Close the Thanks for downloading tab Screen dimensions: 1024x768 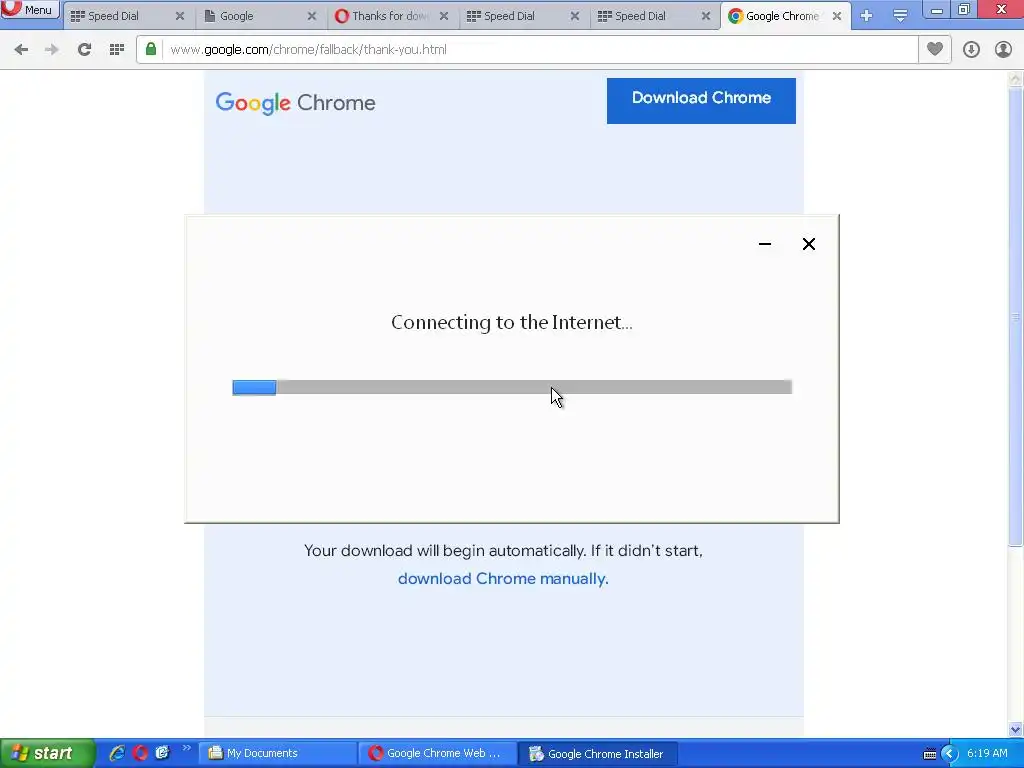click(443, 16)
